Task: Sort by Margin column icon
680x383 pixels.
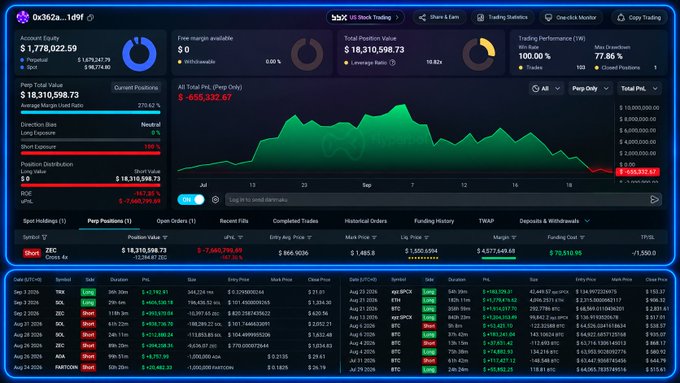Action: pyautogui.click(x=514, y=238)
